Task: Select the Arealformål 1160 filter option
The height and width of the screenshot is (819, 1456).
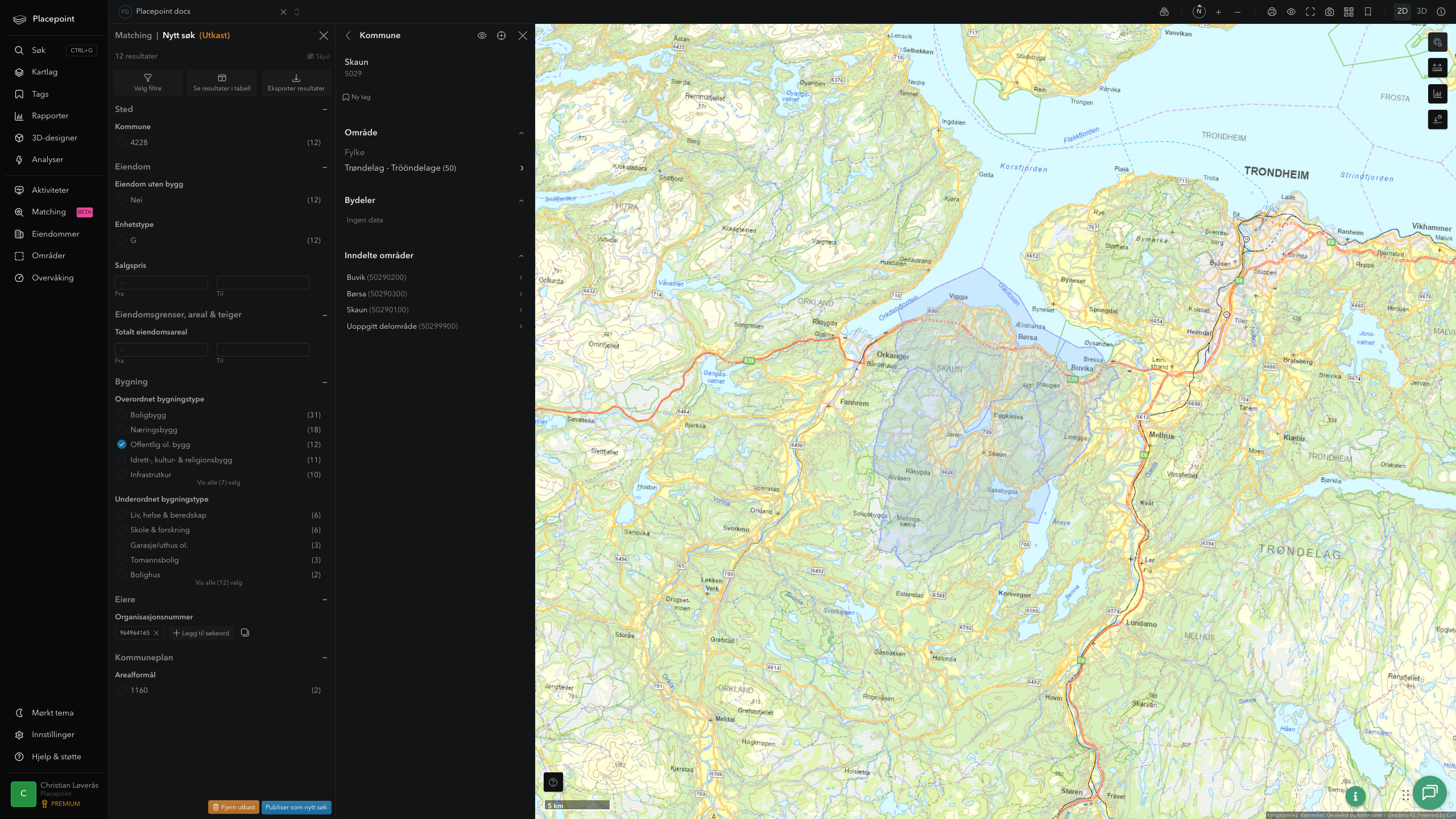Action: tap(122, 690)
